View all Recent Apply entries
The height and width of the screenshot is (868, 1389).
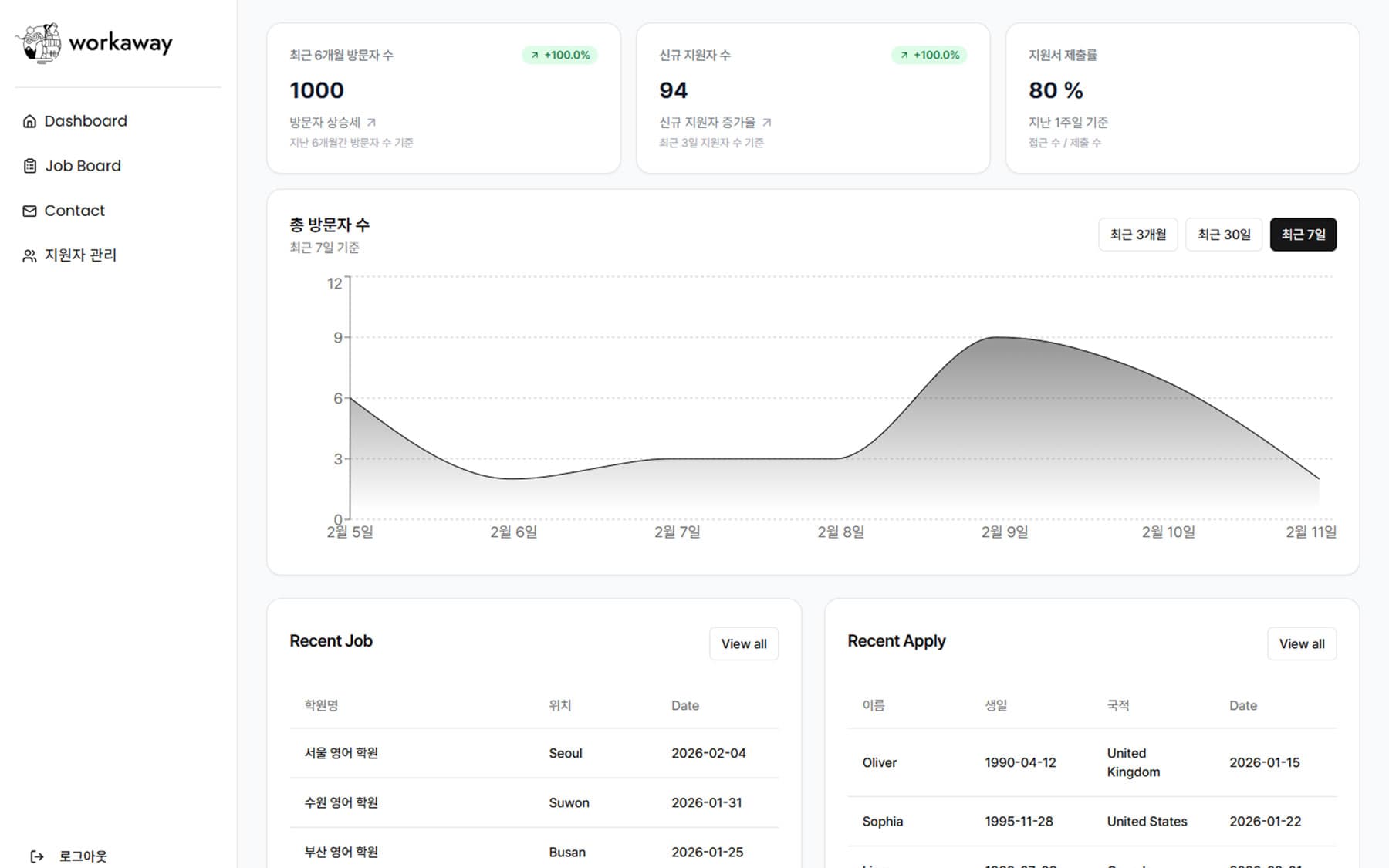tap(1301, 643)
